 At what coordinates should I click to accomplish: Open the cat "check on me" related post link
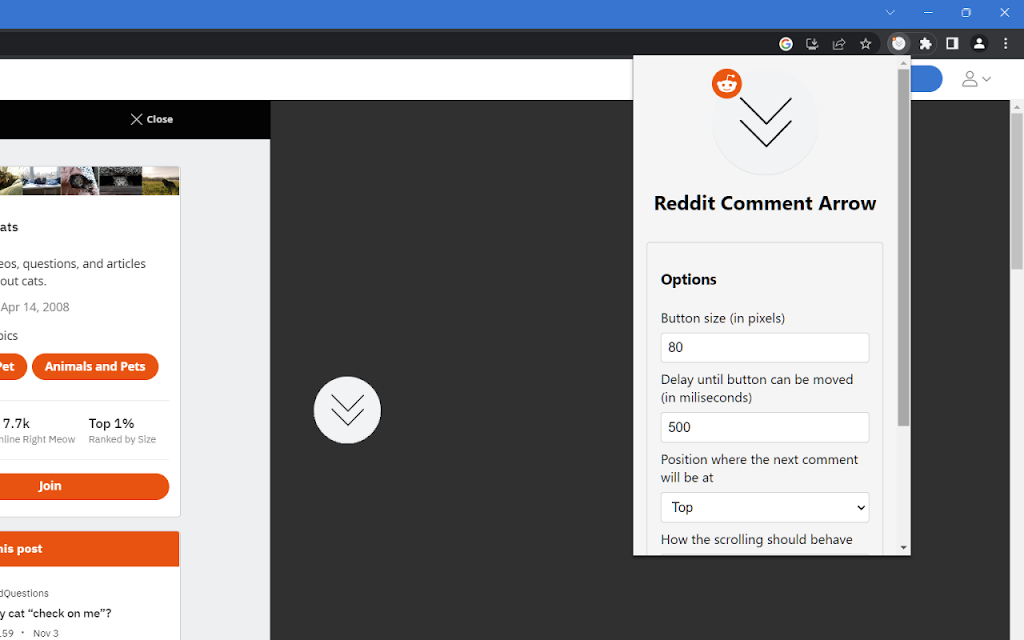point(56,613)
